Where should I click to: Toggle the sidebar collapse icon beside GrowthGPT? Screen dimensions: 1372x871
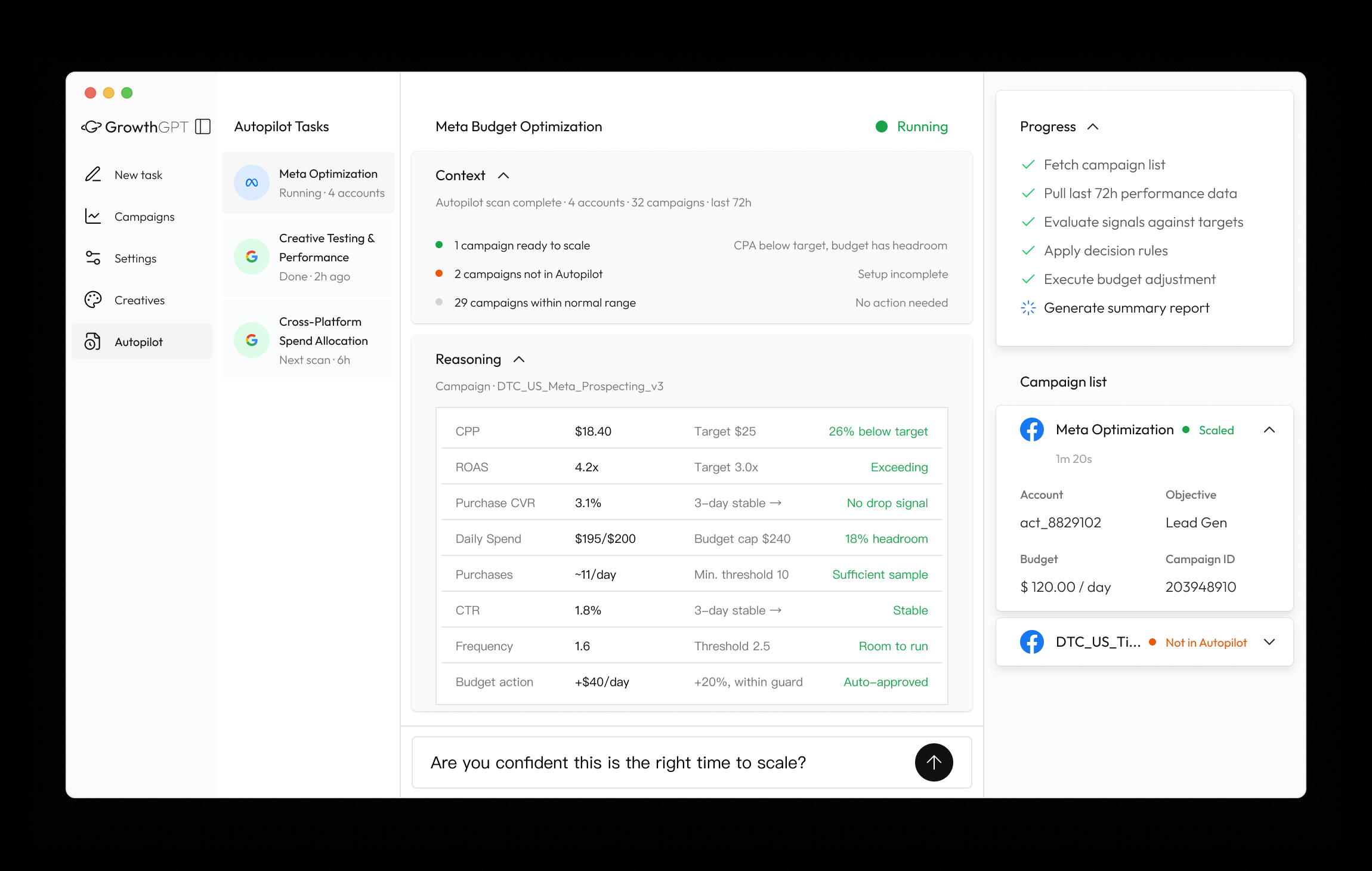pos(203,126)
